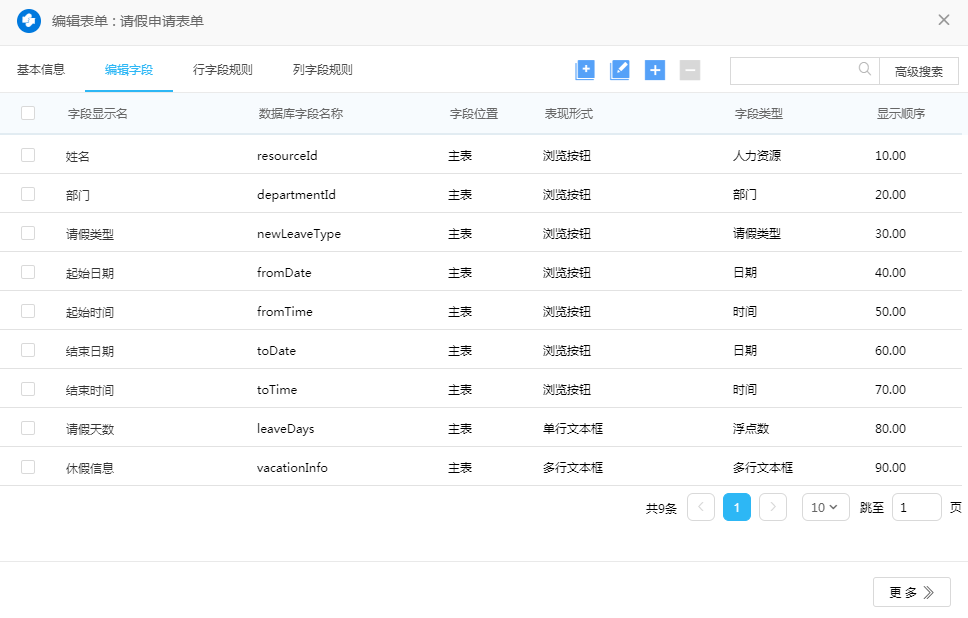Toggle the select-all header checkbox

(x=28, y=113)
